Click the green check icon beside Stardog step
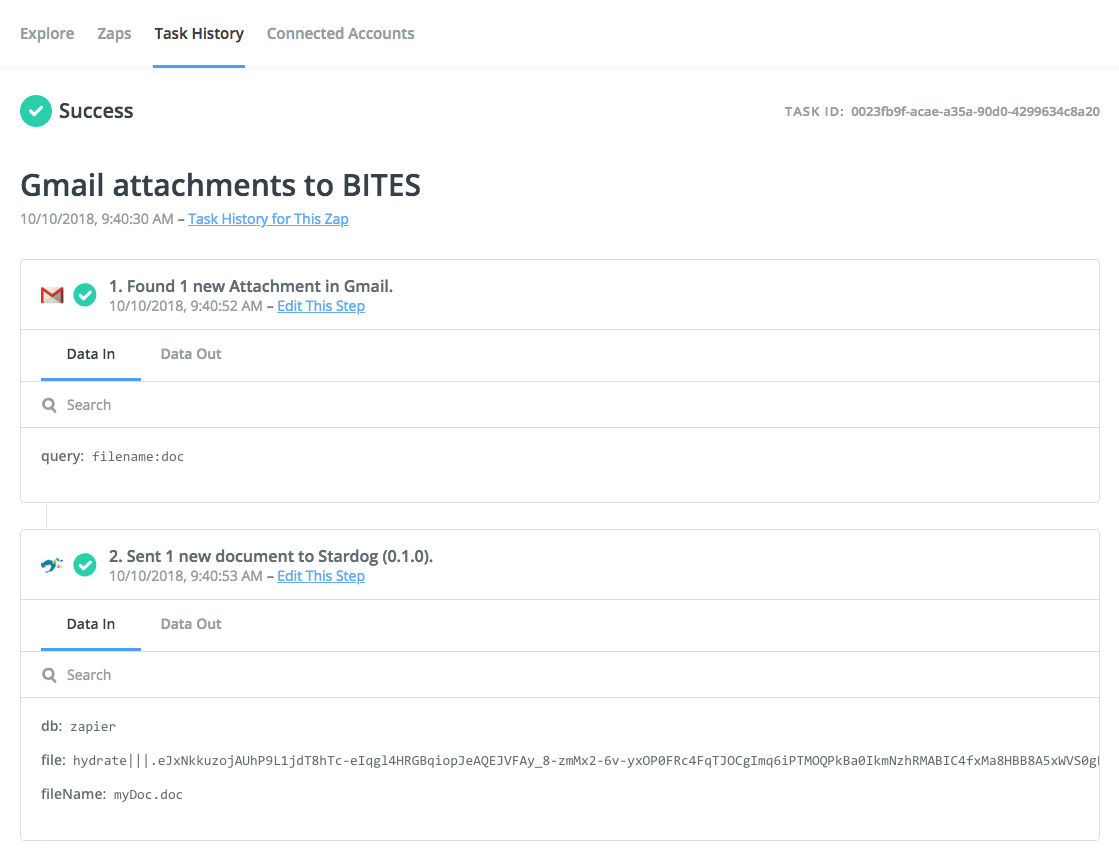1119x861 pixels. click(x=85, y=565)
